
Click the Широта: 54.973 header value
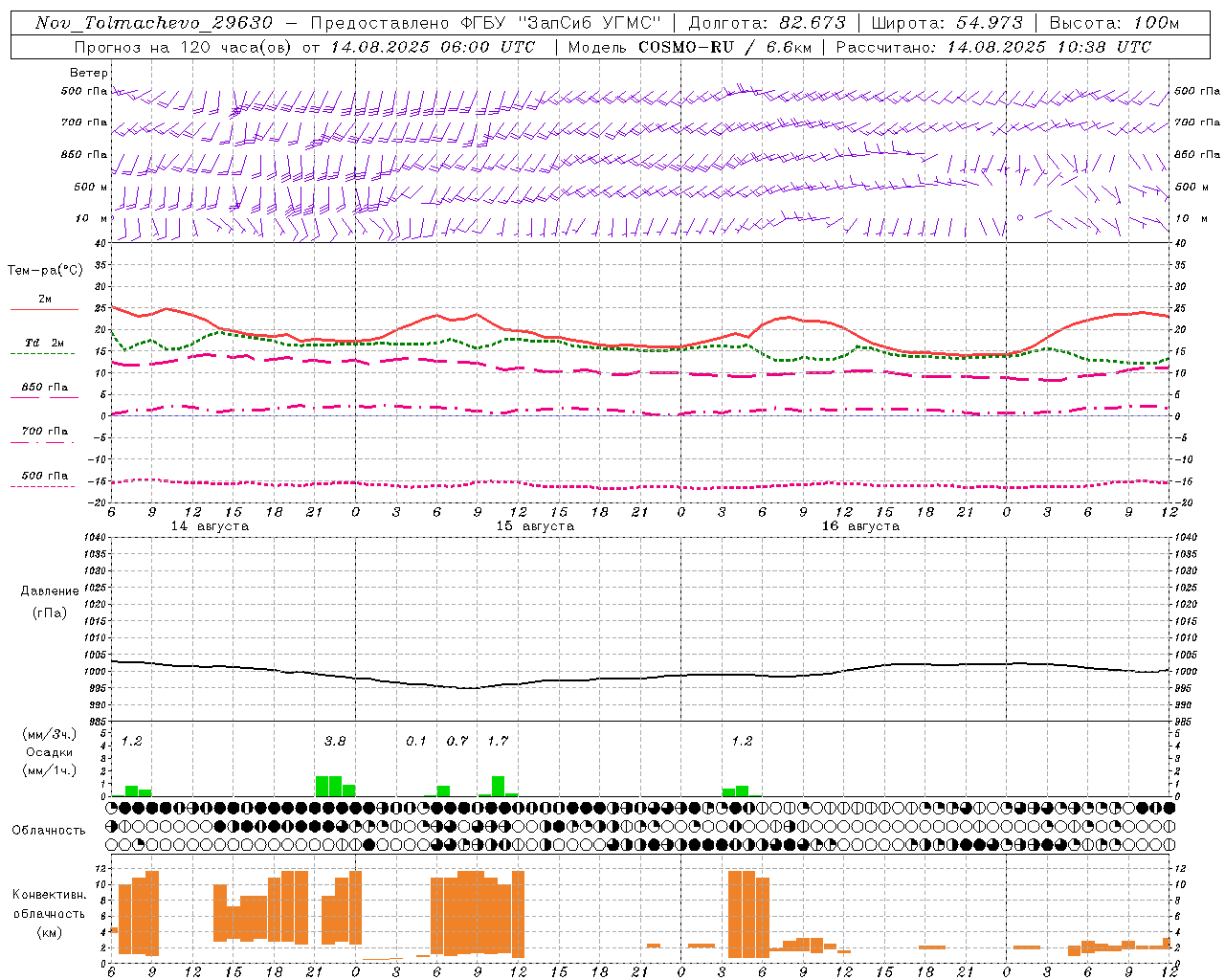(x=946, y=23)
